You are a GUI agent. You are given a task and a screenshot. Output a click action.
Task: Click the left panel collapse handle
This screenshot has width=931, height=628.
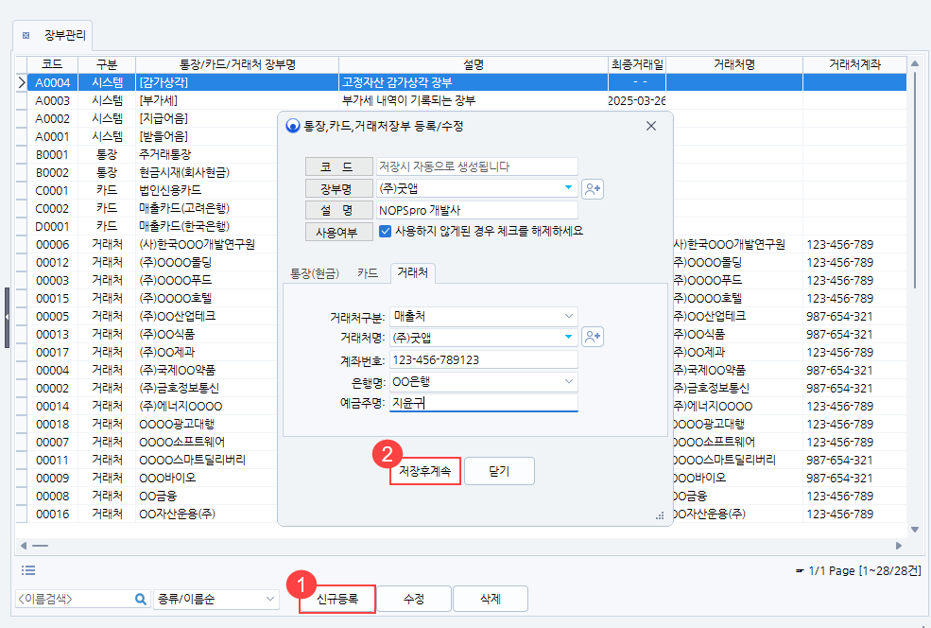pos(6,317)
